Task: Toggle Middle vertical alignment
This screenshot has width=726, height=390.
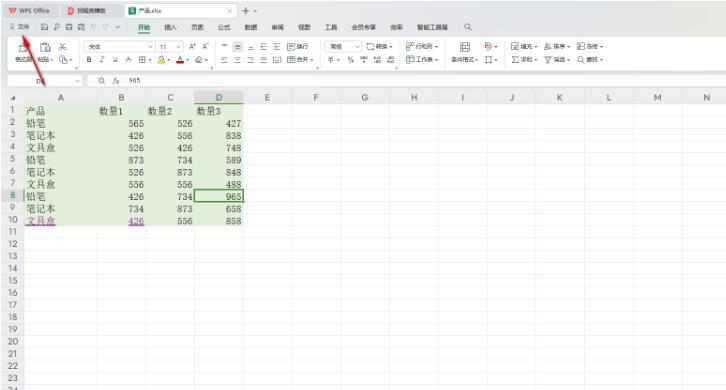Action: coord(238,46)
